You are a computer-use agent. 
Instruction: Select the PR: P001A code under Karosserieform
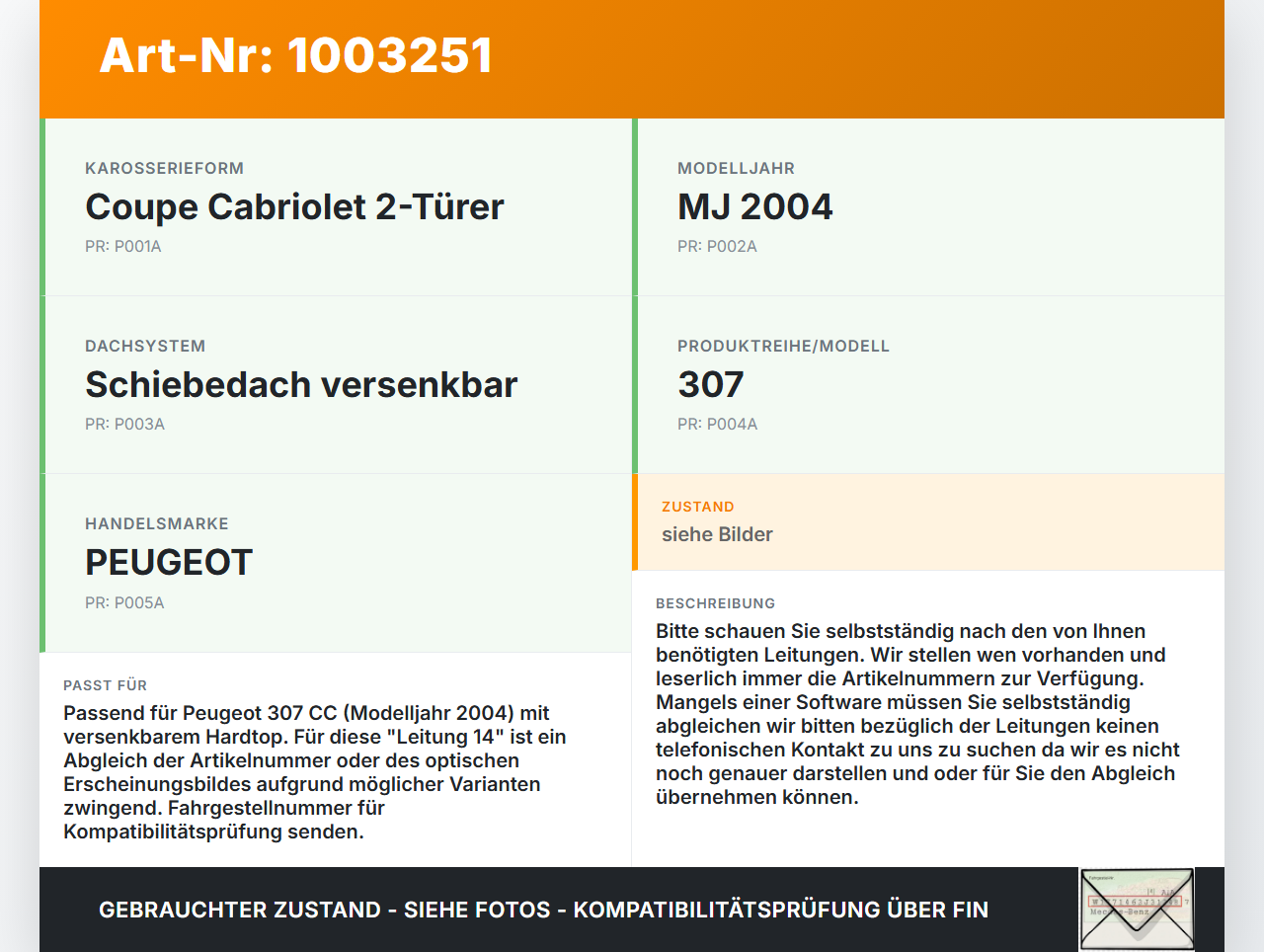click(x=122, y=246)
